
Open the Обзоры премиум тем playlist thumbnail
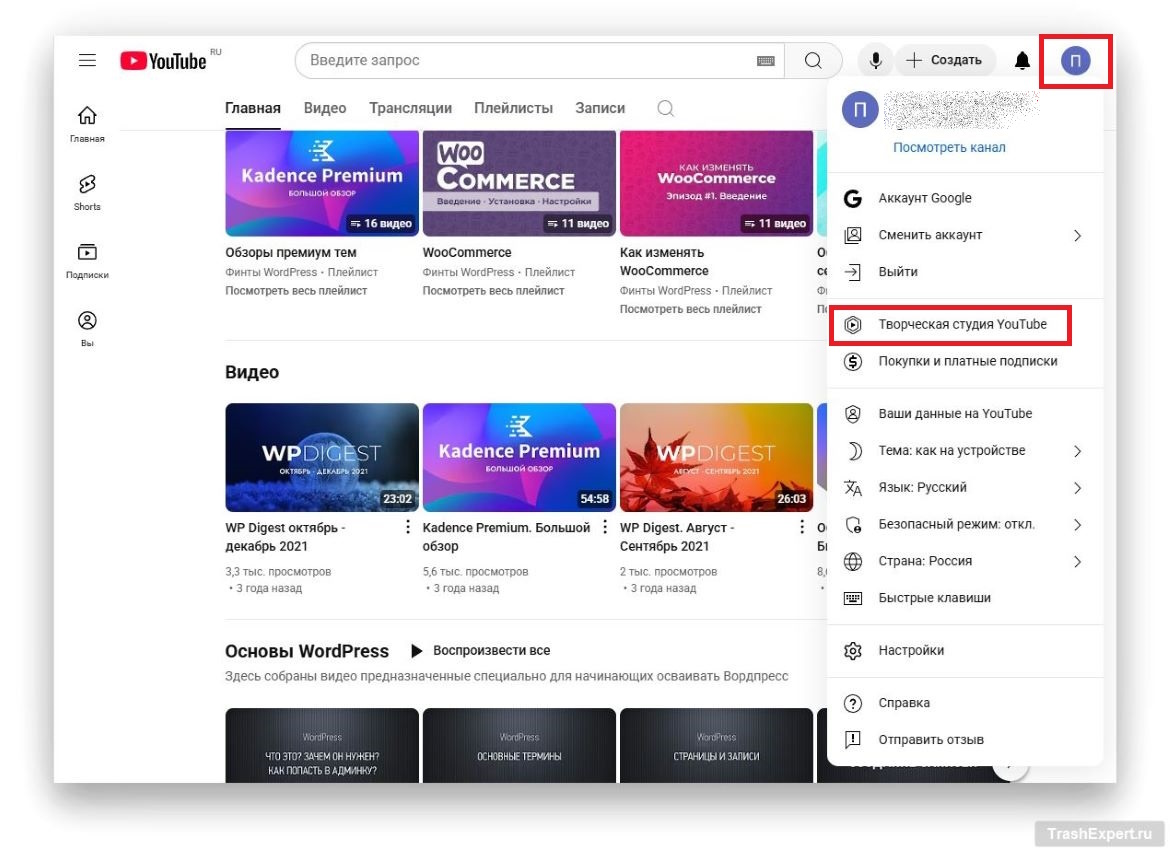pos(322,184)
